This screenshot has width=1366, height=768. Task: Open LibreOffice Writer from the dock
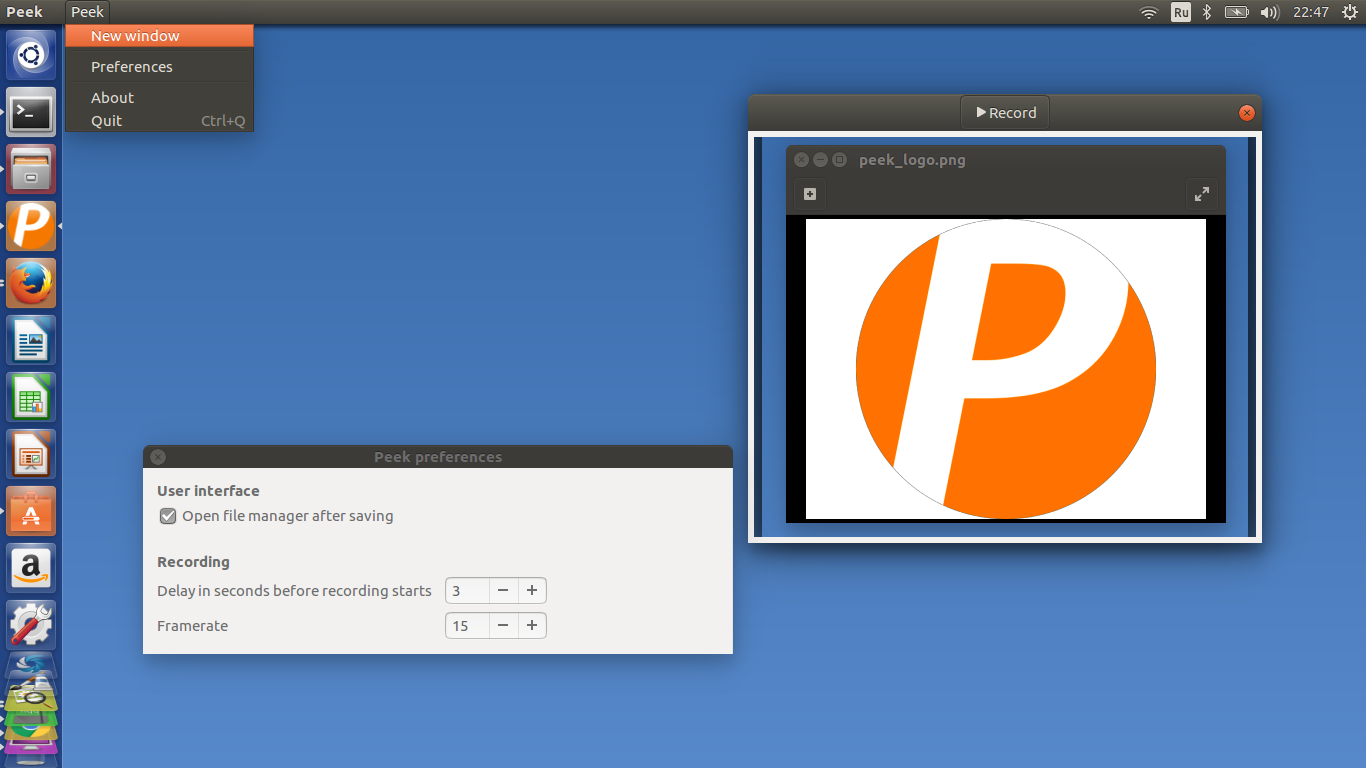pos(31,340)
